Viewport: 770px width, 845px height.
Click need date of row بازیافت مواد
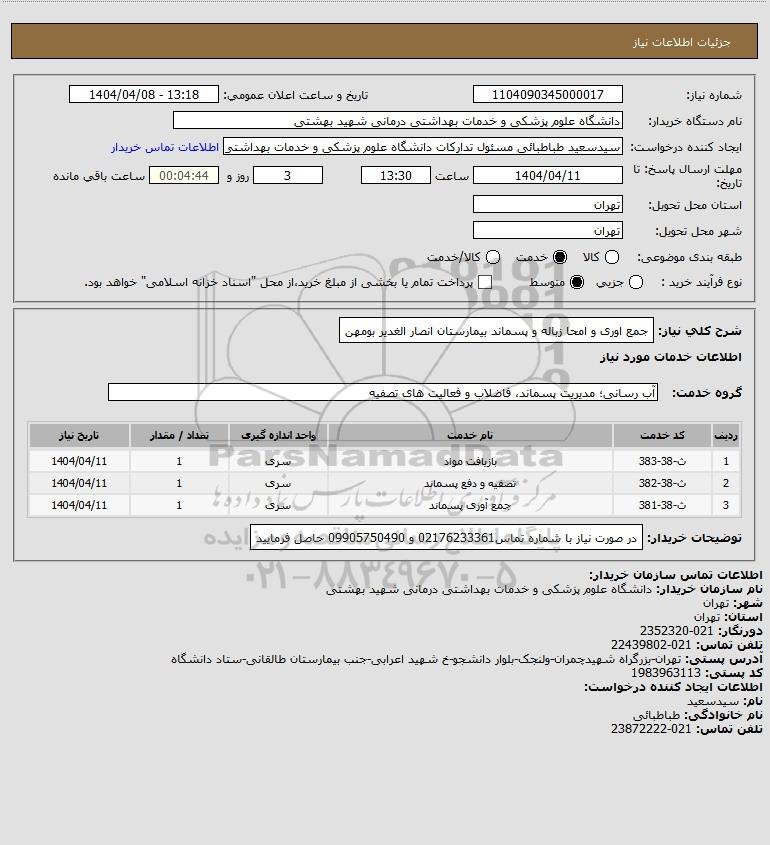[x=79, y=461]
